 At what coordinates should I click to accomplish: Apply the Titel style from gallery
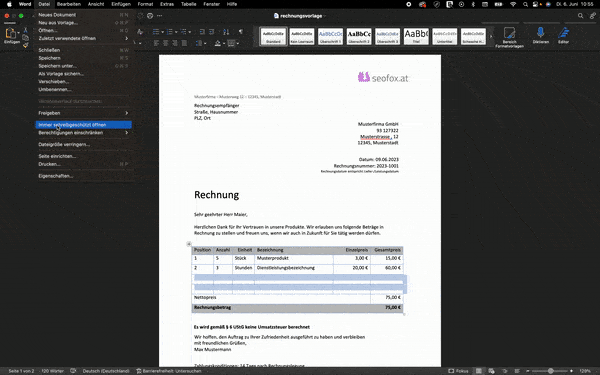point(416,36)
